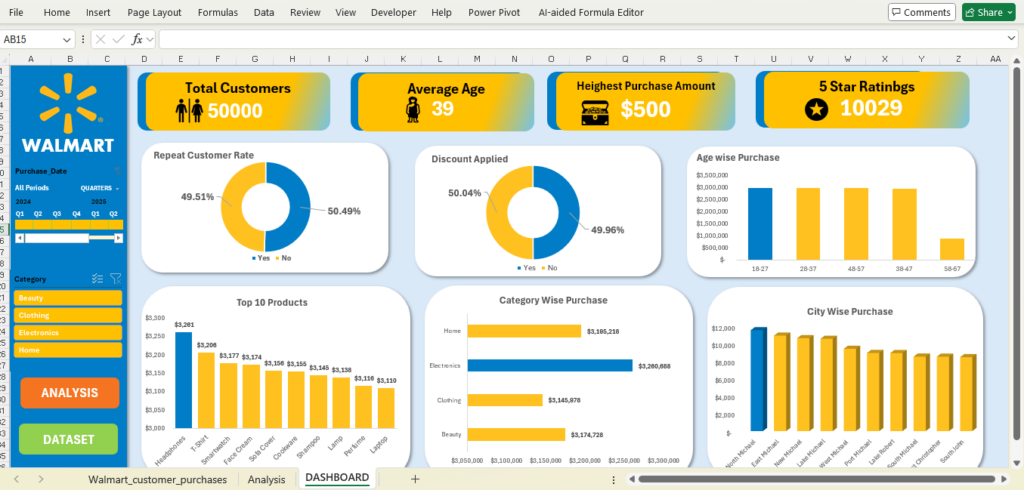
Task: Click the treasure chest icon
Action: point(595,112)
